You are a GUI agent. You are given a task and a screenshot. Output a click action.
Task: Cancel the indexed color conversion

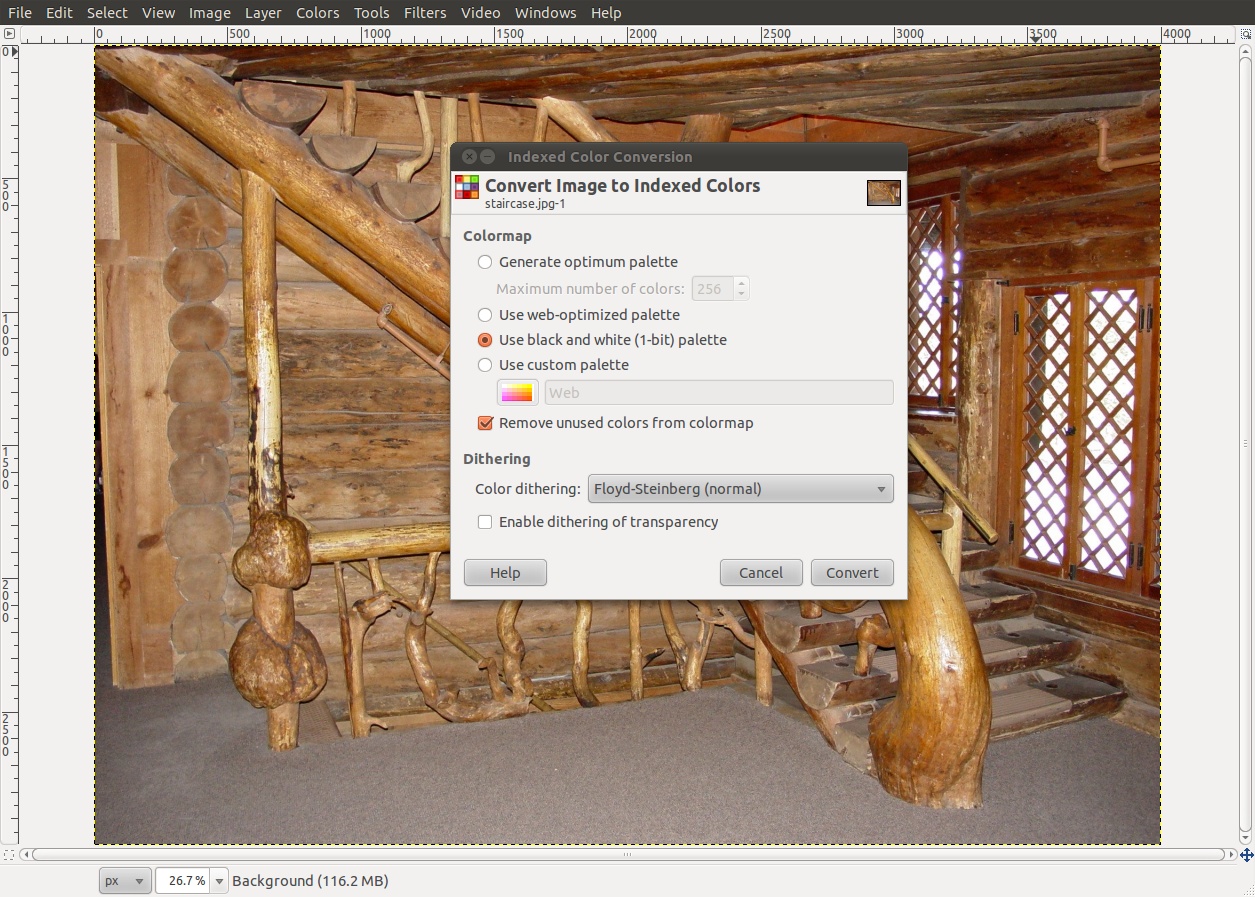pyautogui.click(x=761, y=573)
